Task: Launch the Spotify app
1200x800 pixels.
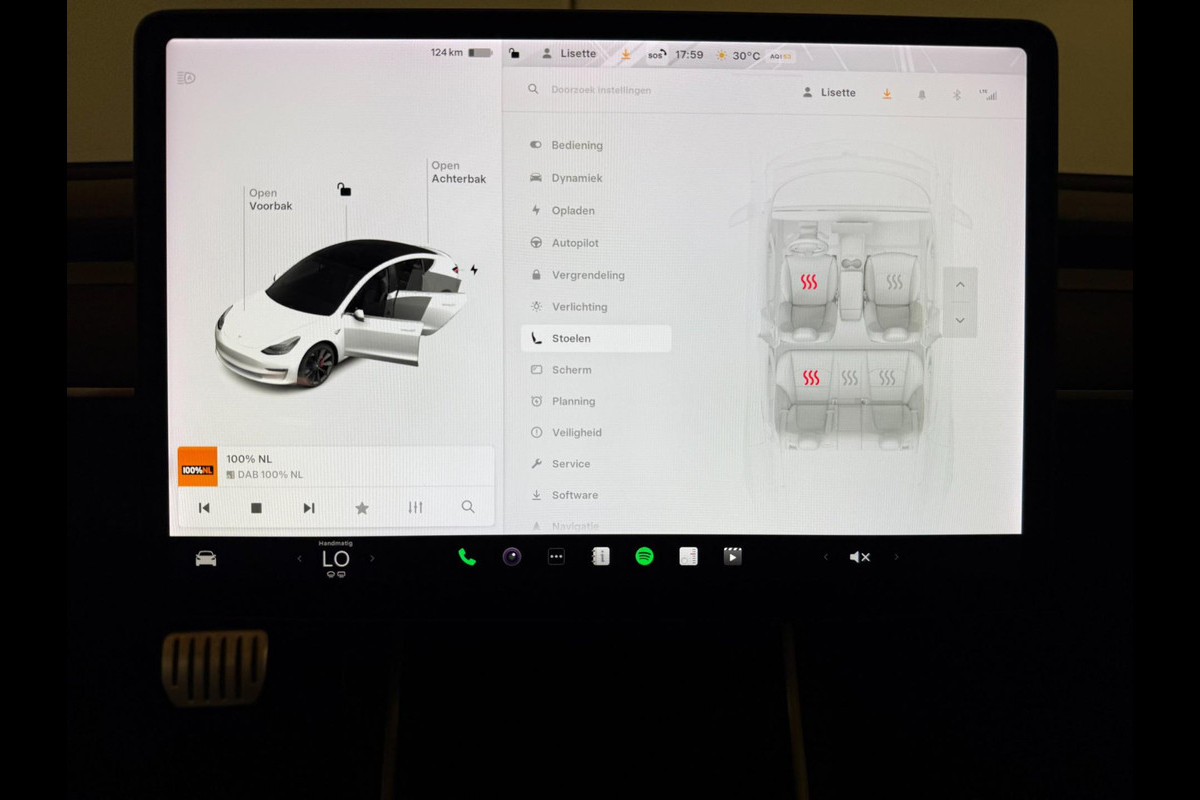Action: pos(645,557)
